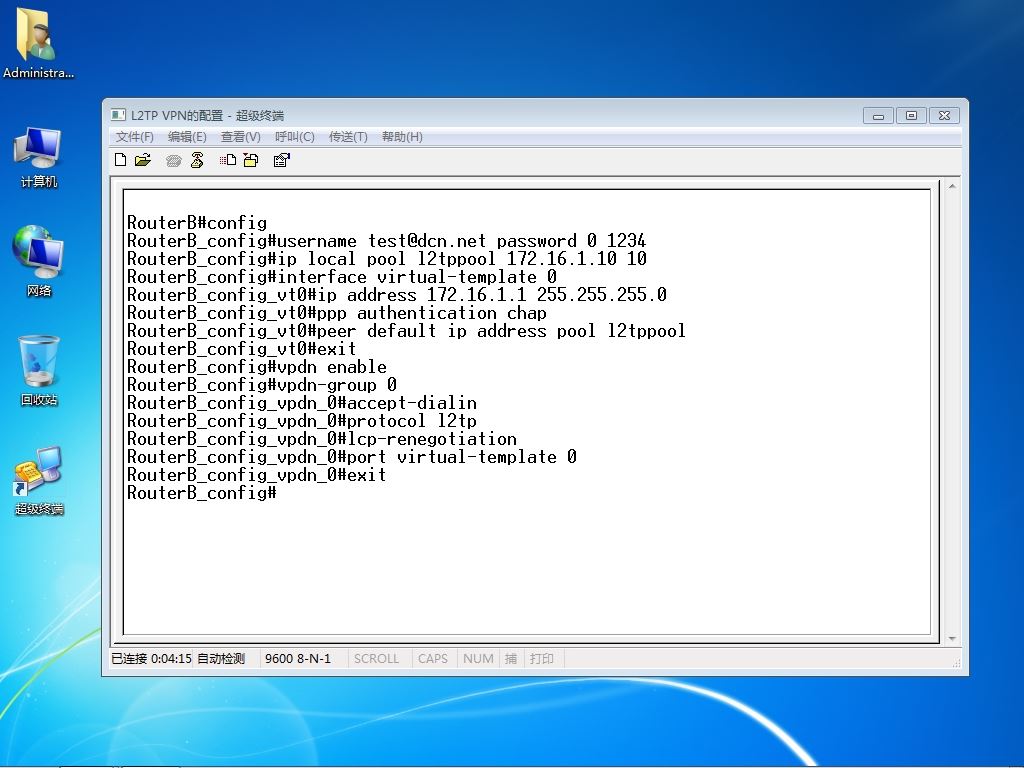Click the Disconnect phone toolbar icon
Screen dimensions: 1024x768
click(197, 160)
